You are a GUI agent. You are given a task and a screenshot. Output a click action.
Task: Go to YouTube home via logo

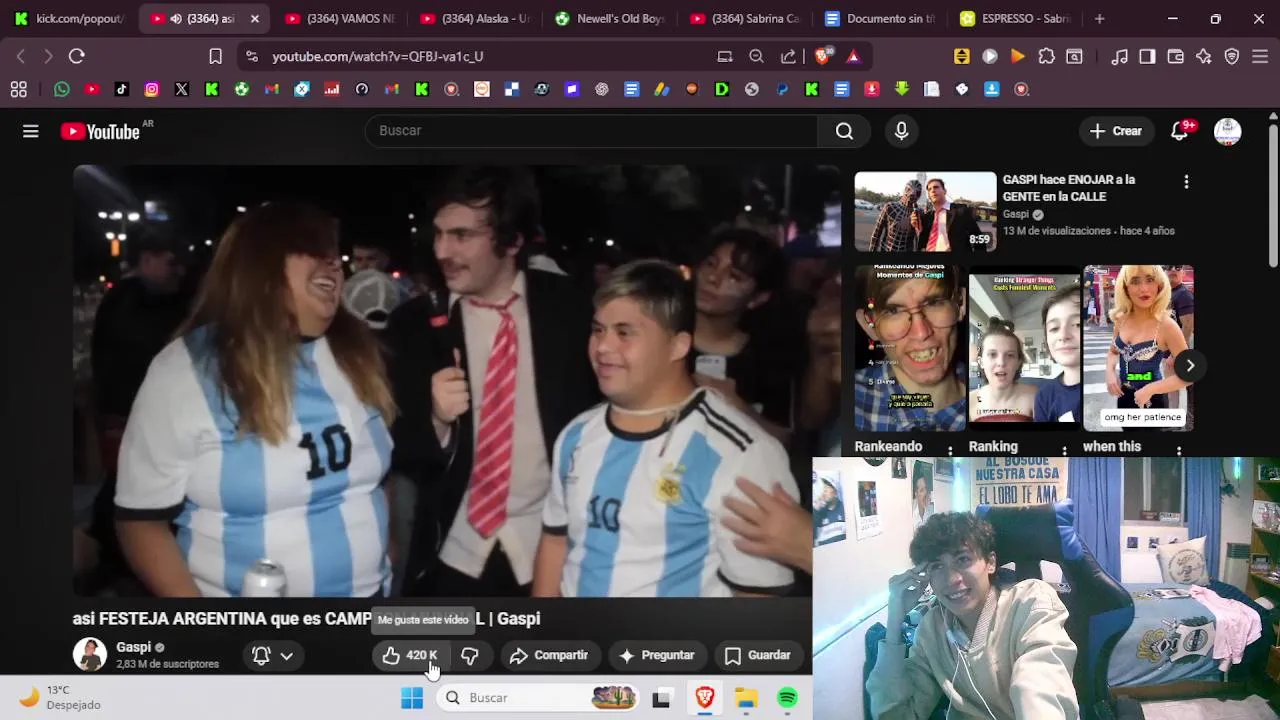click(x=100, y=131)
